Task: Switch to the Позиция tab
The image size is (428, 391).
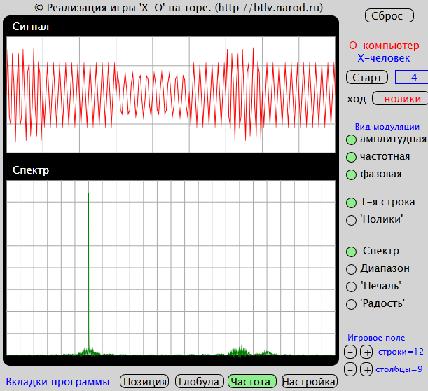Action: [144, 381]
